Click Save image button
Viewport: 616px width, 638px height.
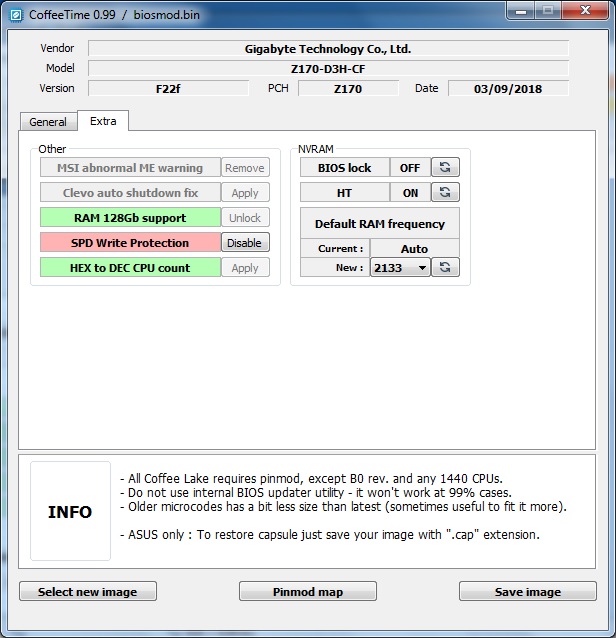(528, 591)
